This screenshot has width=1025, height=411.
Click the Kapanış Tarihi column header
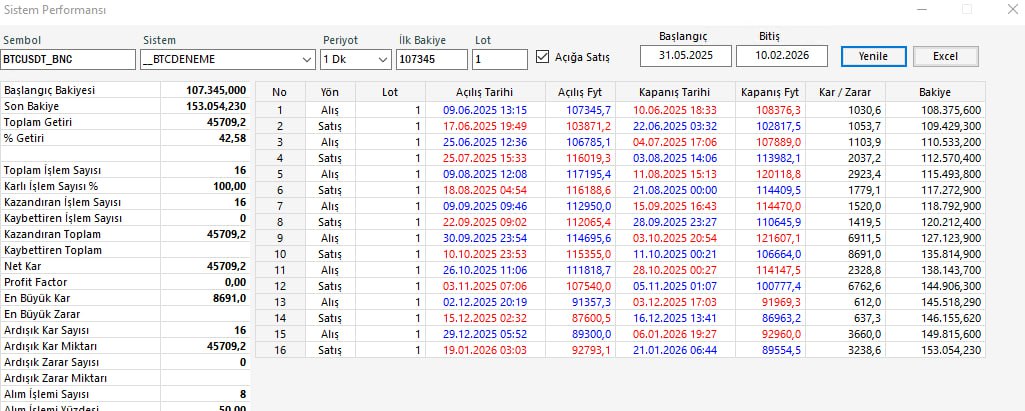(675, 92)
